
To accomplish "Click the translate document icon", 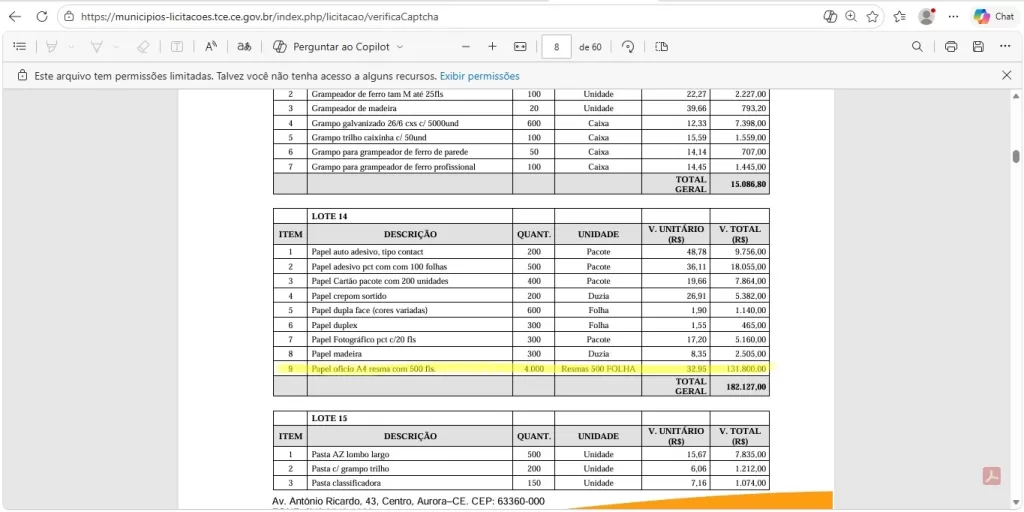I will click(244, 47).
